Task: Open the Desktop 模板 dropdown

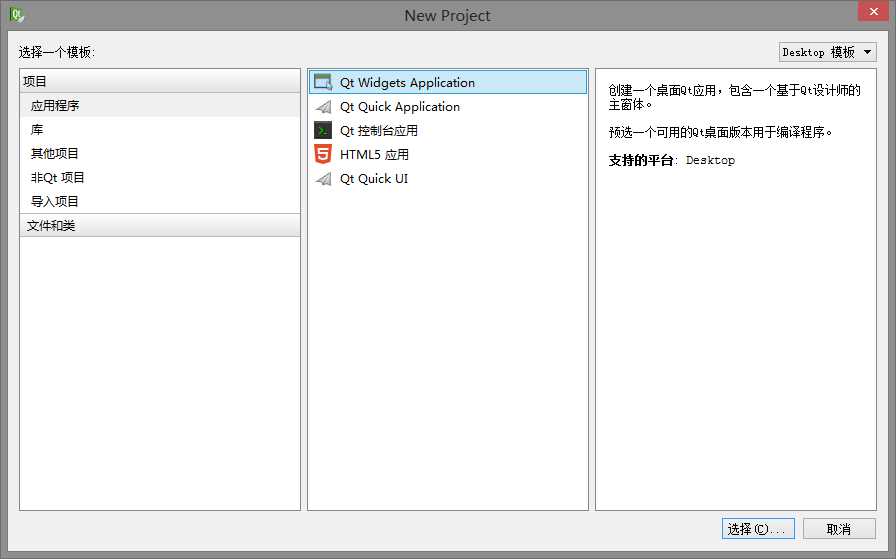Action: point(827,52)
